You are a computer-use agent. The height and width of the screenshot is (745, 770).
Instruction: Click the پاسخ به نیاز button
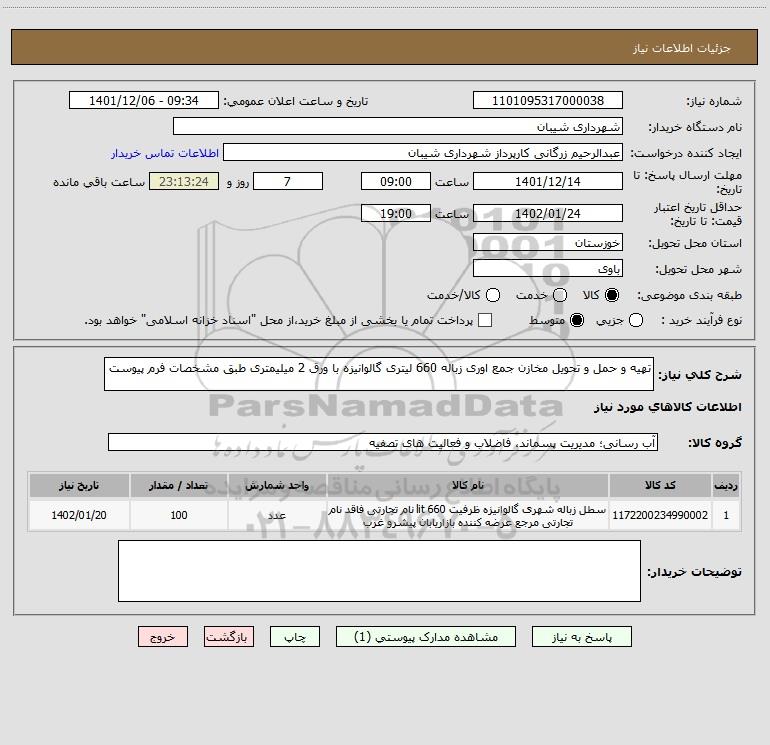click(x=581, y=637)
